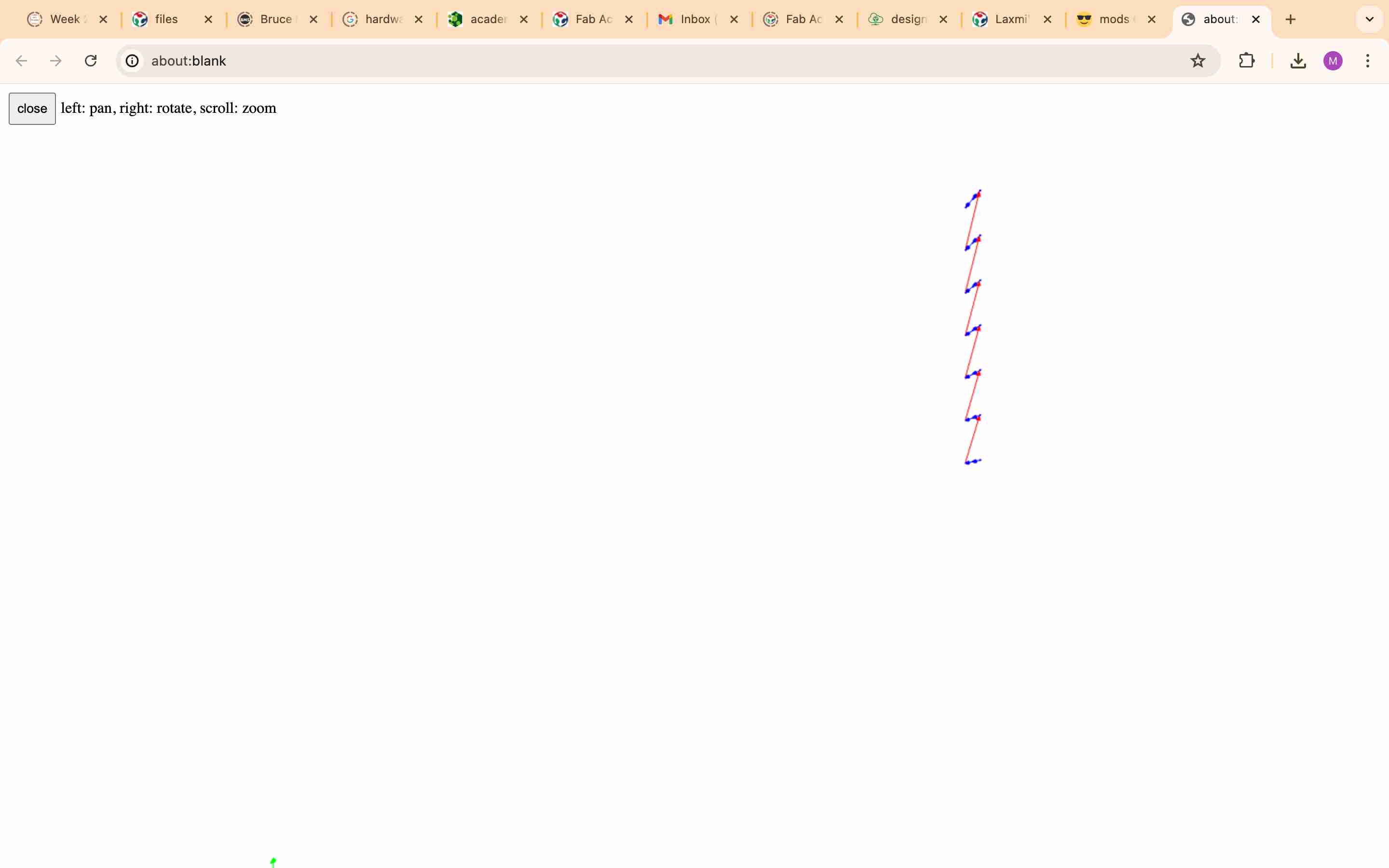The image size is (1389, 868).
Task: Close the Bruce tab
Action: 313,19
